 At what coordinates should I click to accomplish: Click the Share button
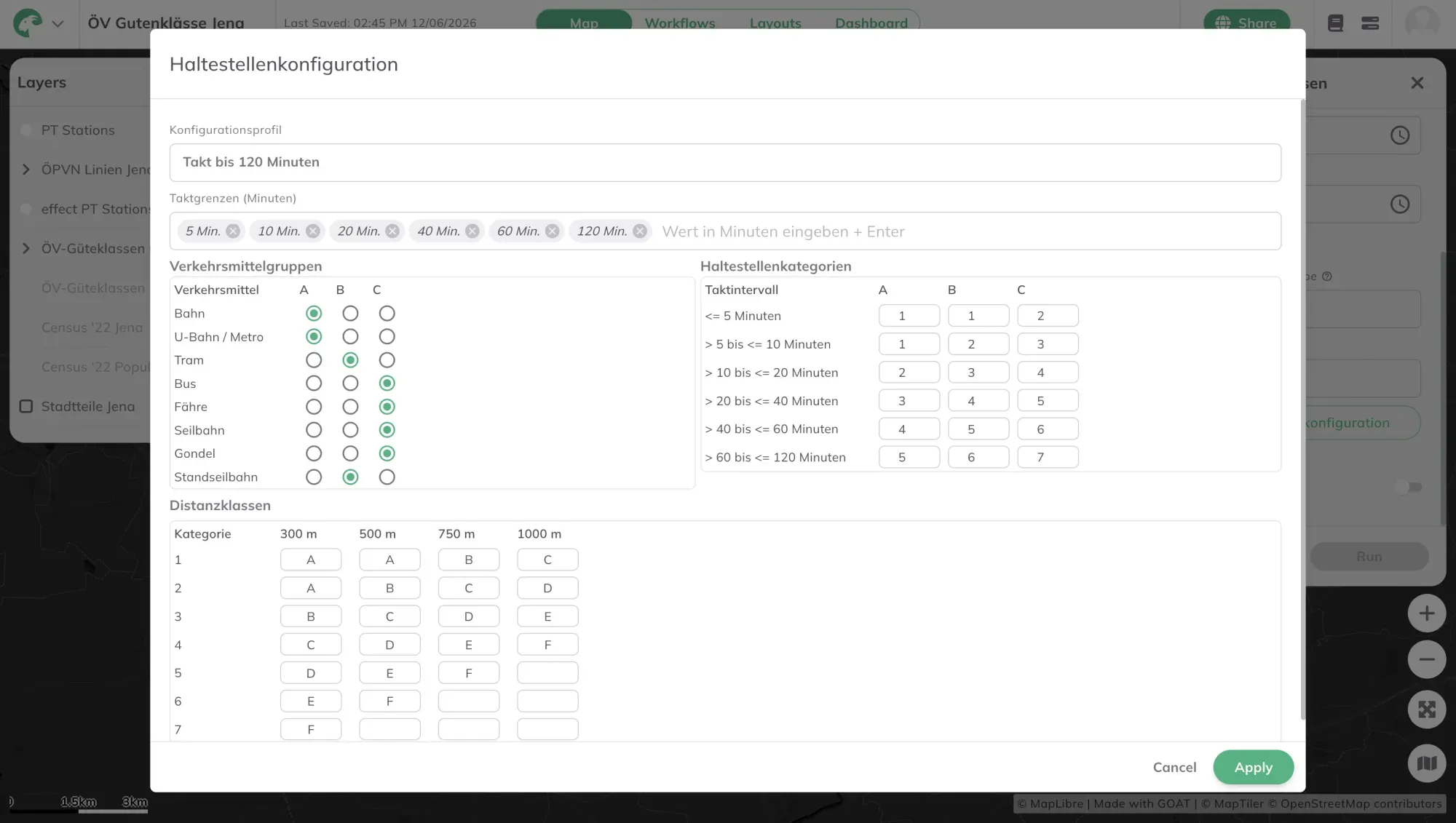1247,23
